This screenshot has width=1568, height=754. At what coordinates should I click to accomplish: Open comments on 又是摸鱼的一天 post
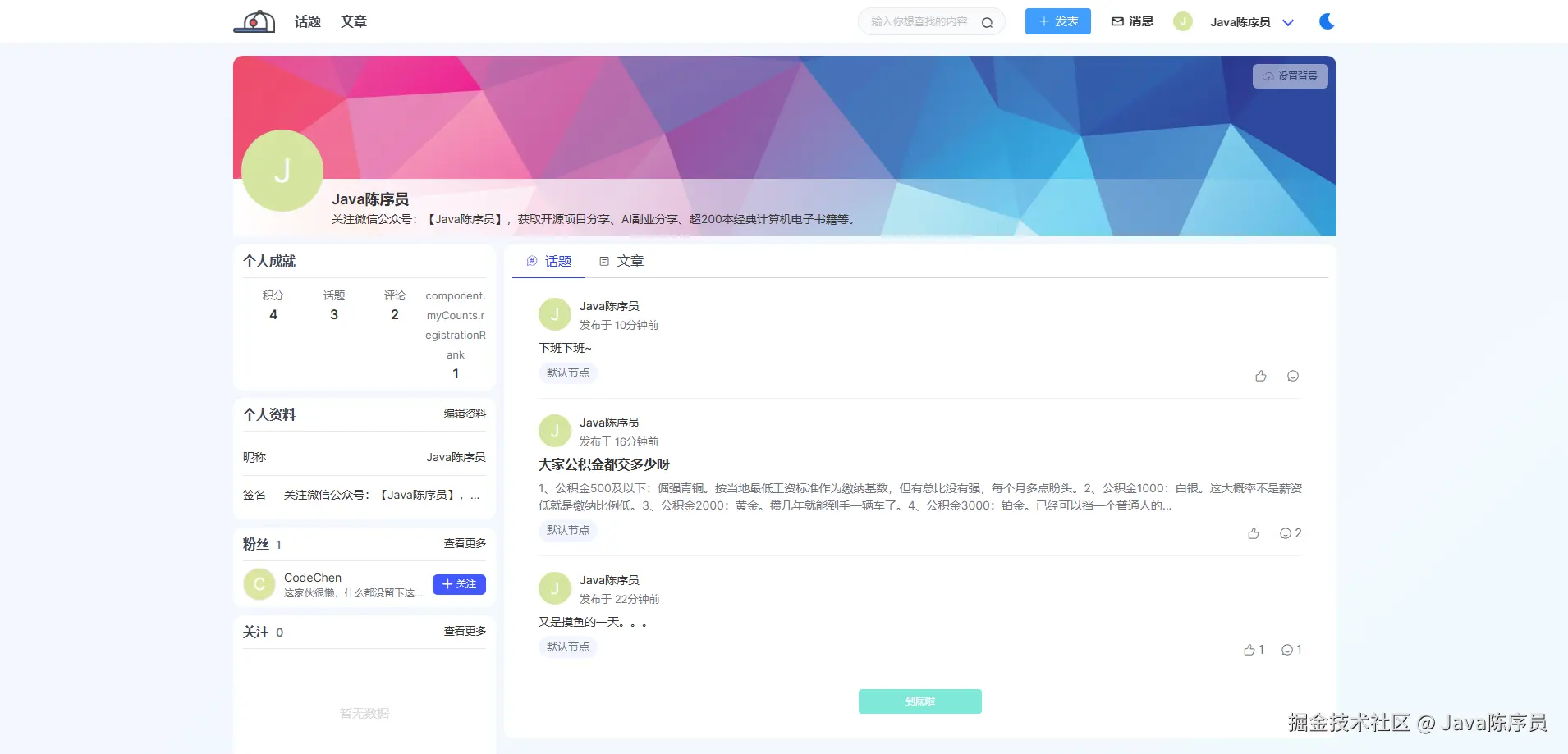(1291, 650)
